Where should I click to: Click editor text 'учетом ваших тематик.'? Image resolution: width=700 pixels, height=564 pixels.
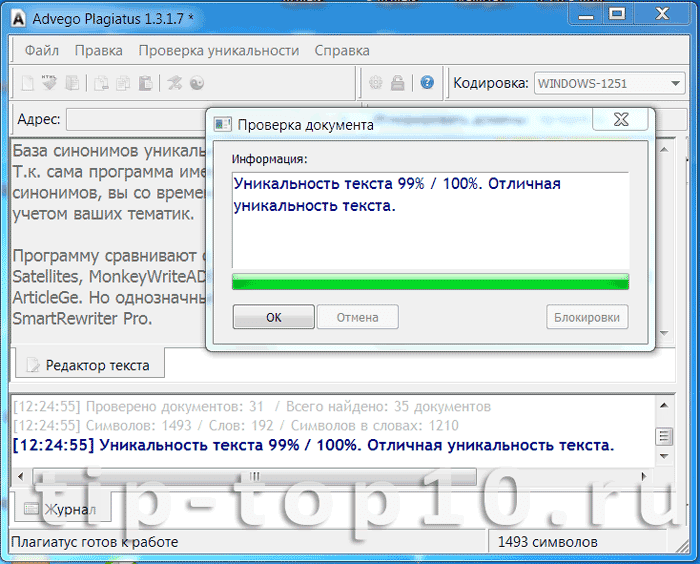tap(103, 214)
